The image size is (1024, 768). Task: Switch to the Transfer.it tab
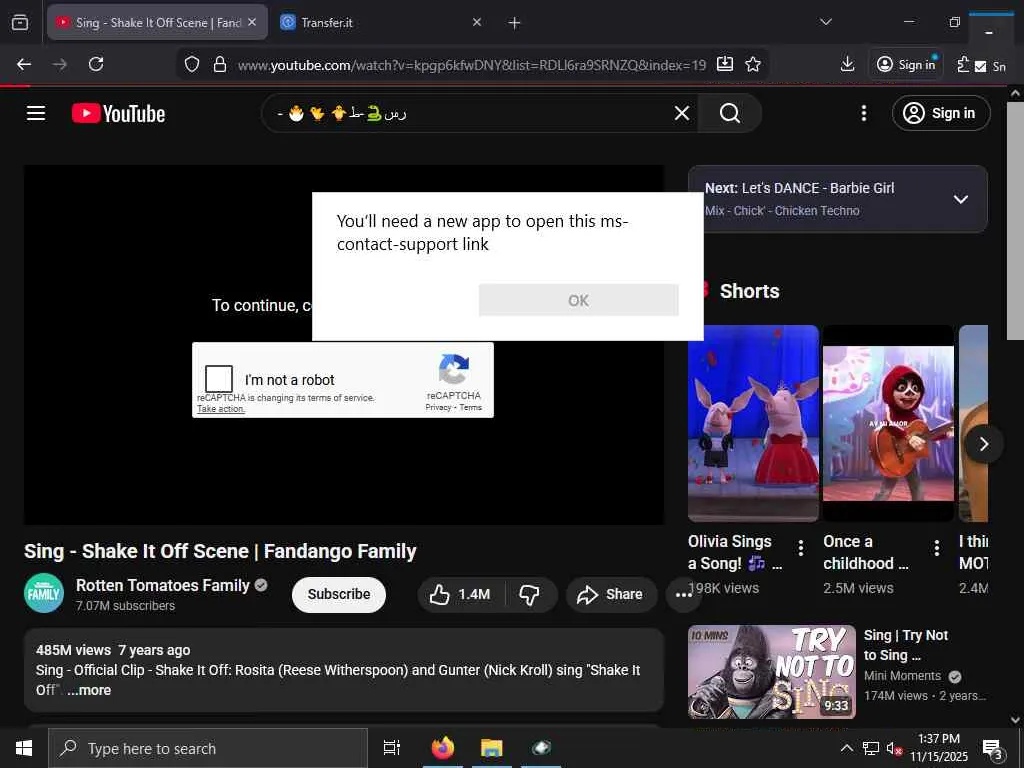coord(370,23)
